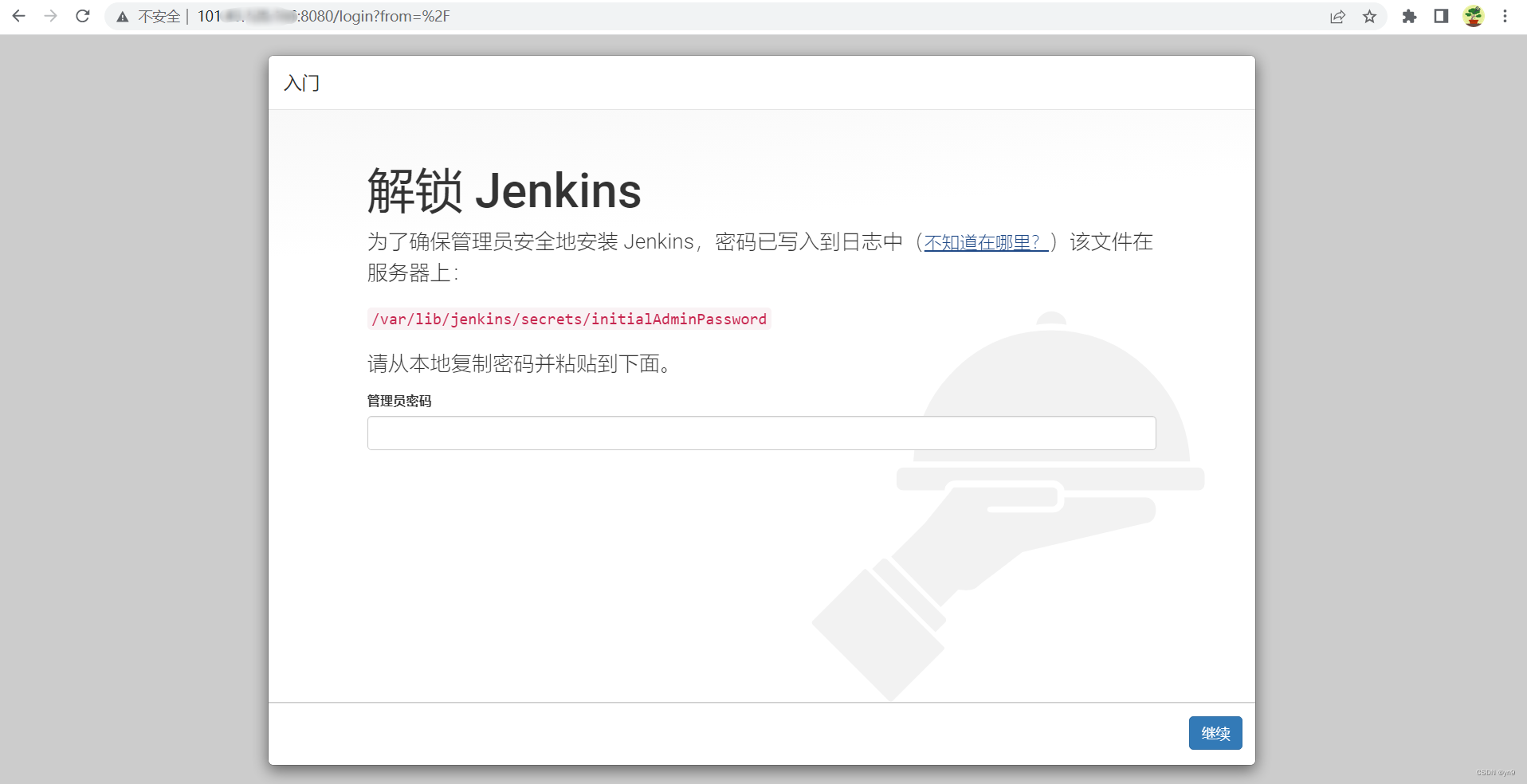1527x784 pixels.
Task: Share this page via share icon
Action: pos(1337,17)
